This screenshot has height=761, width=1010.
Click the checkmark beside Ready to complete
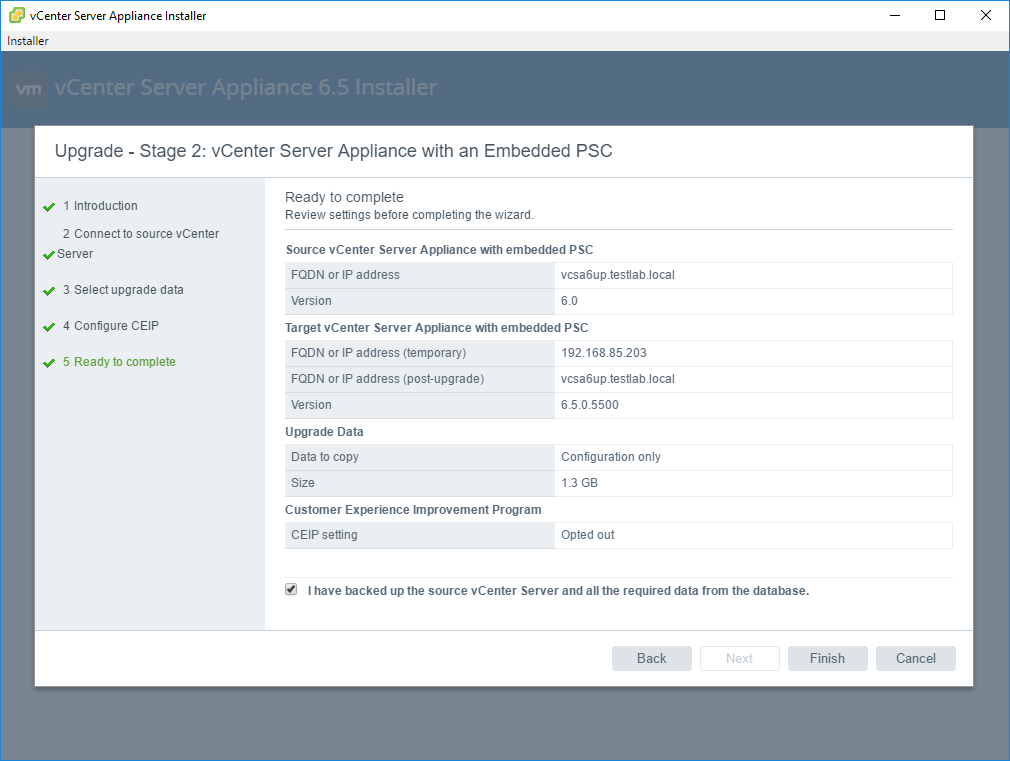click(x=49, y=363)
